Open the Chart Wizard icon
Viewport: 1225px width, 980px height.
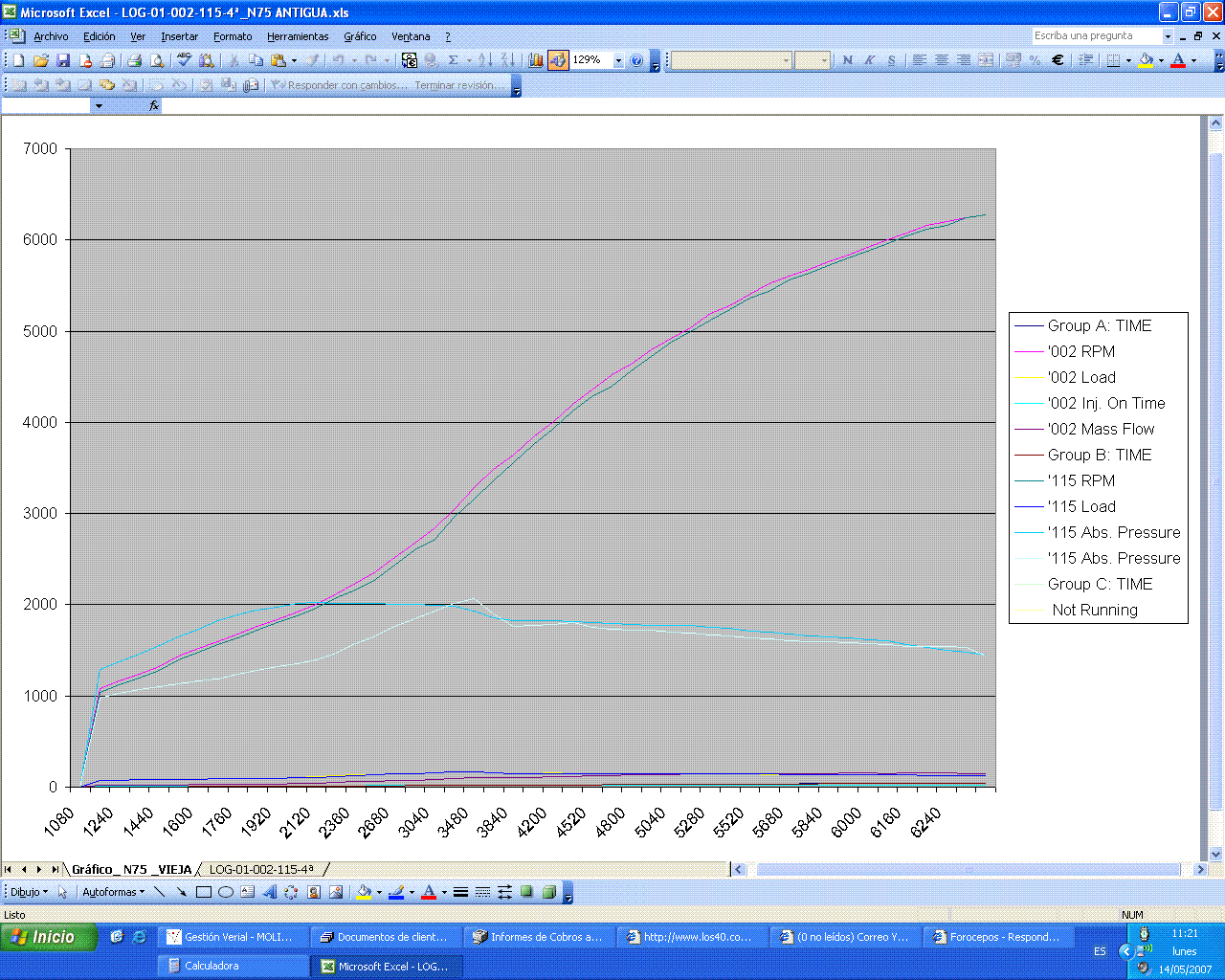click(535, 60)
